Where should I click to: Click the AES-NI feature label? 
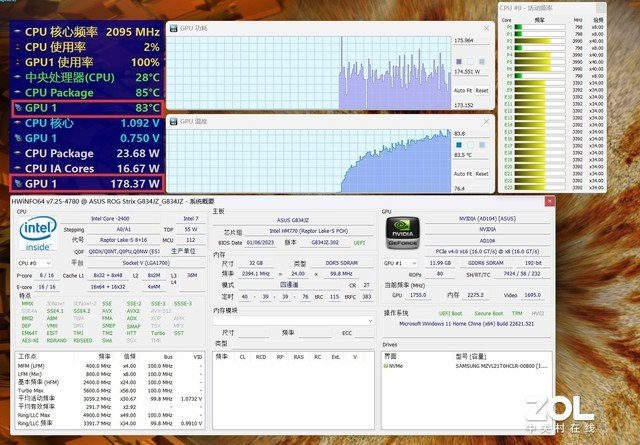(30, 340)
